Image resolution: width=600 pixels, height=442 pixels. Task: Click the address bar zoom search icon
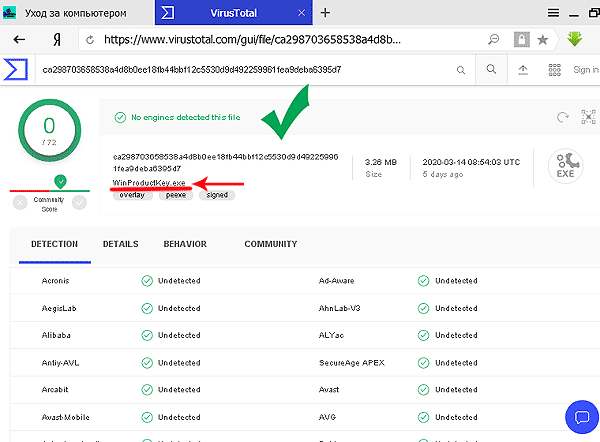tap(494, 39)
